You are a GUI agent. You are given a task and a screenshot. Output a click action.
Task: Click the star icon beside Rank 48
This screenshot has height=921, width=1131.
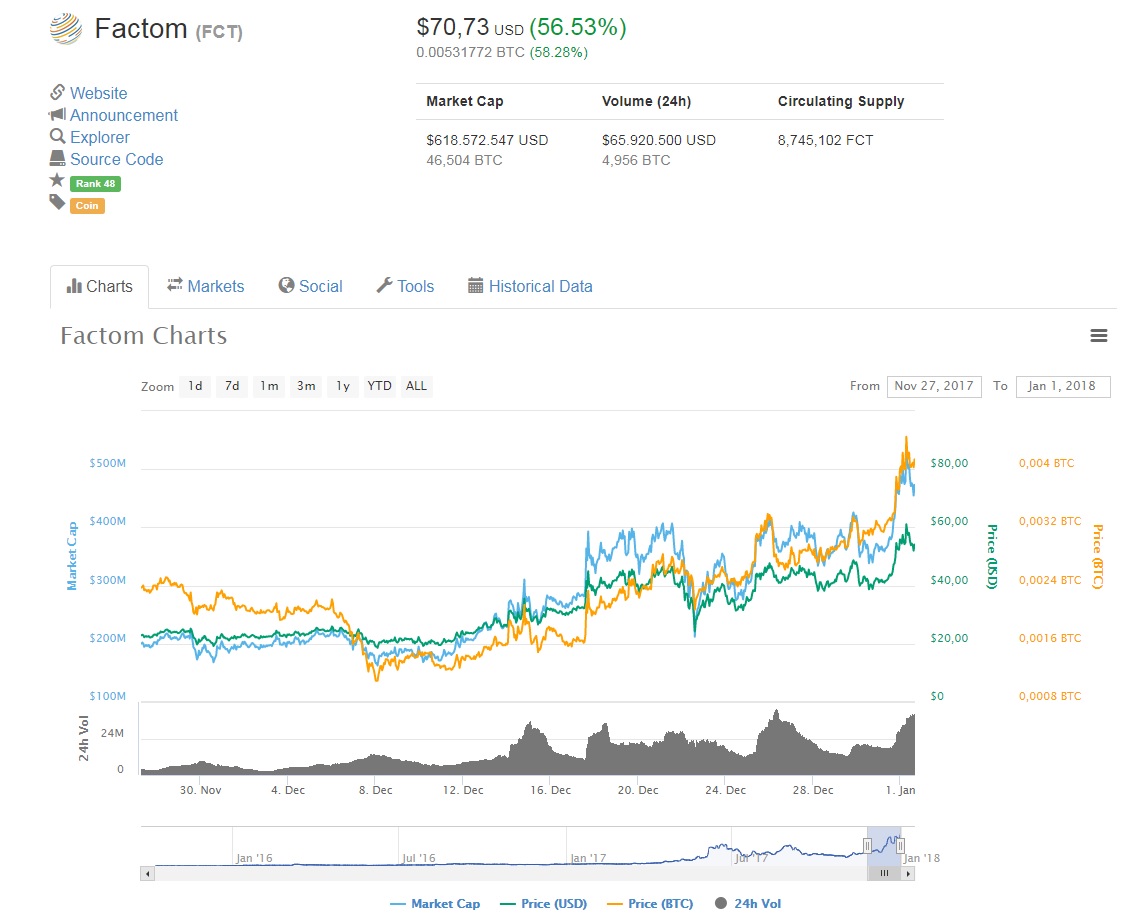pyautogui.click(x=57, y=180)
